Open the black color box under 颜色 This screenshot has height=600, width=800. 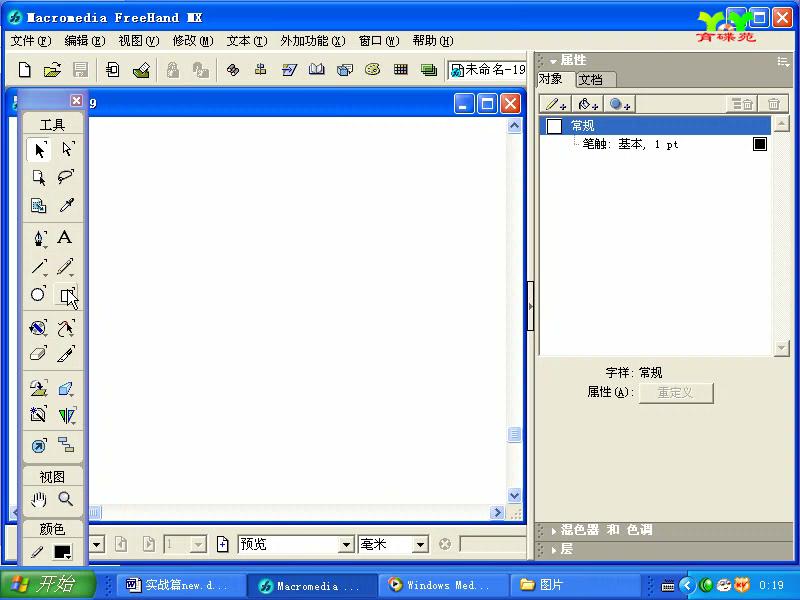tap(62, 552)
